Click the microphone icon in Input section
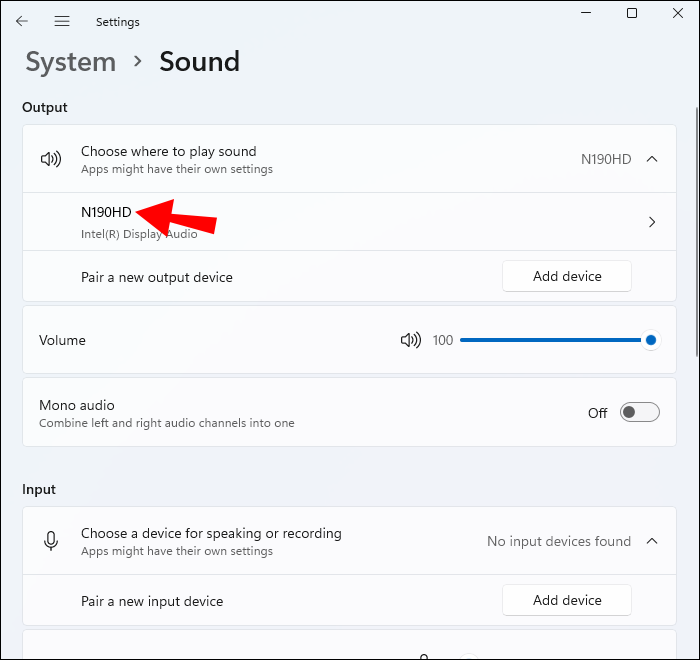Screen dimensions: 700x660 50,541
